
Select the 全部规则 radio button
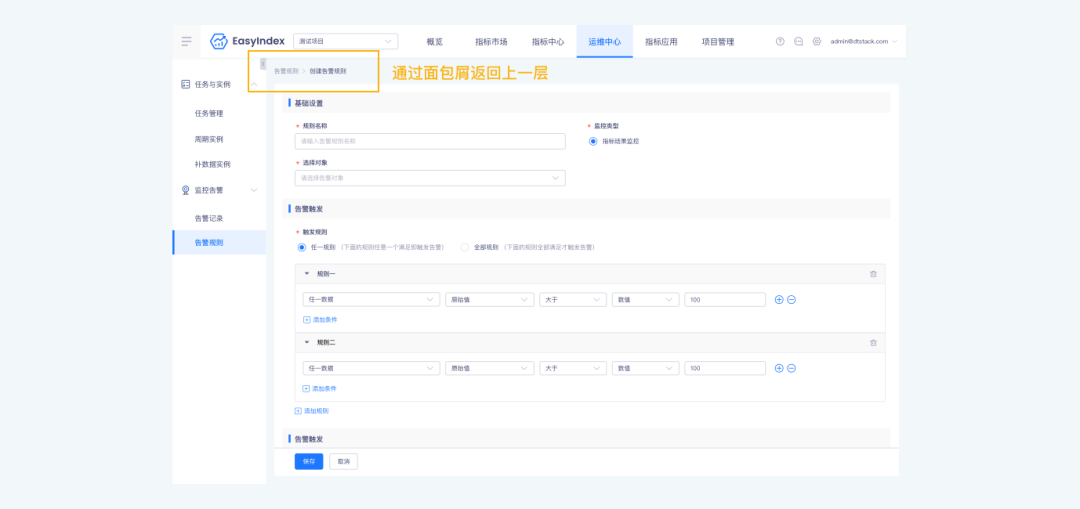pyautogui.click(x=464, y=246)
